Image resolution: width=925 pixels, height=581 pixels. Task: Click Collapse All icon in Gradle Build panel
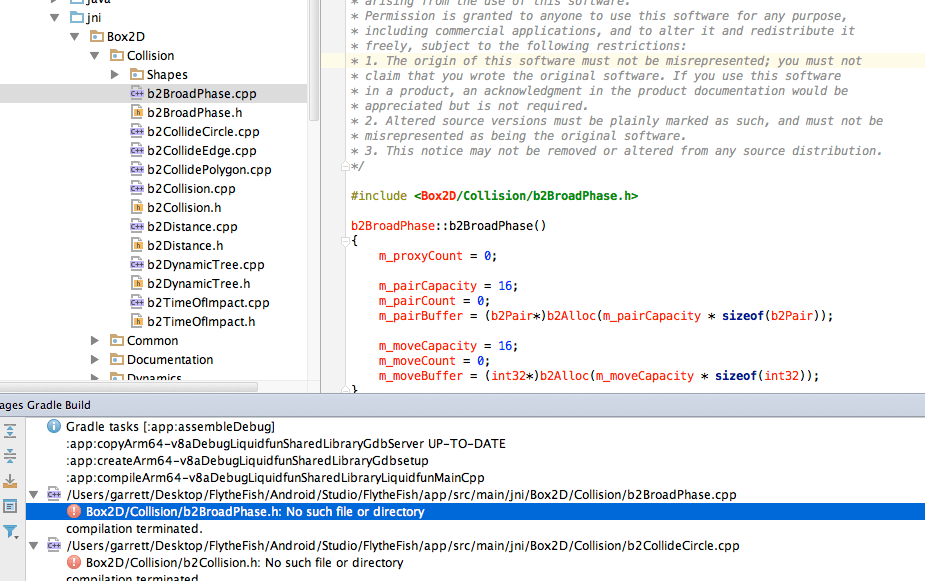click(10, 455)
